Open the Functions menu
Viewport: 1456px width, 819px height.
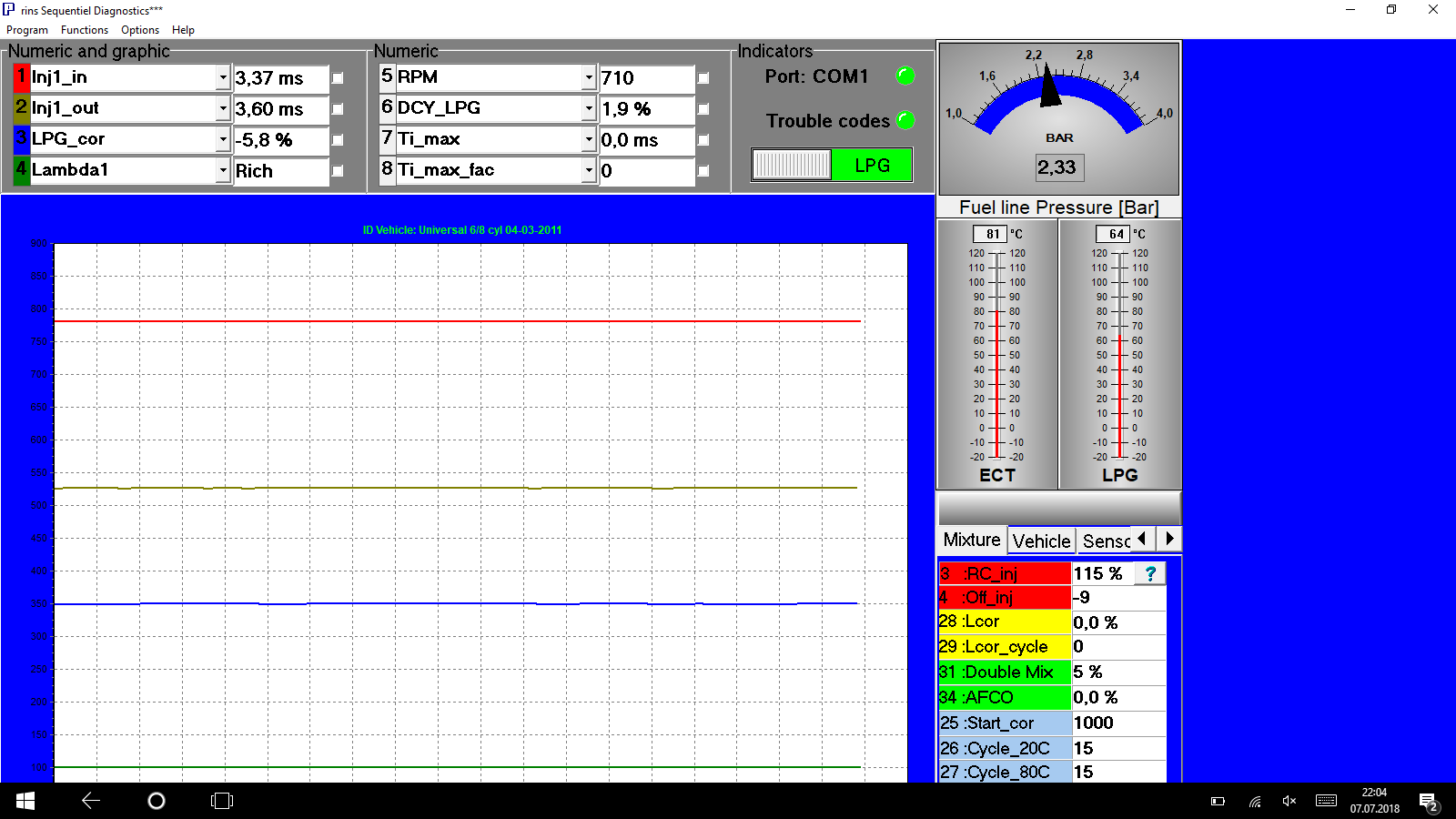coord(85,30)
